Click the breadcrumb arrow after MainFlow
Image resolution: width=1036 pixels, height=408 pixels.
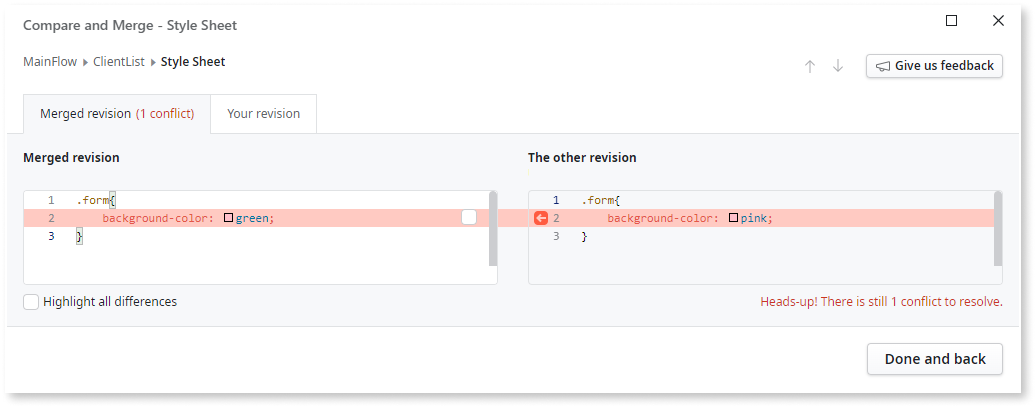86,62
